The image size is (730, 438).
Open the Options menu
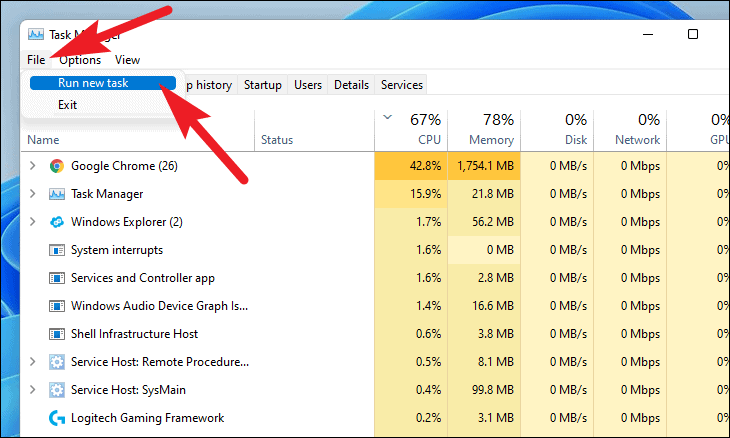coord(80,60)
